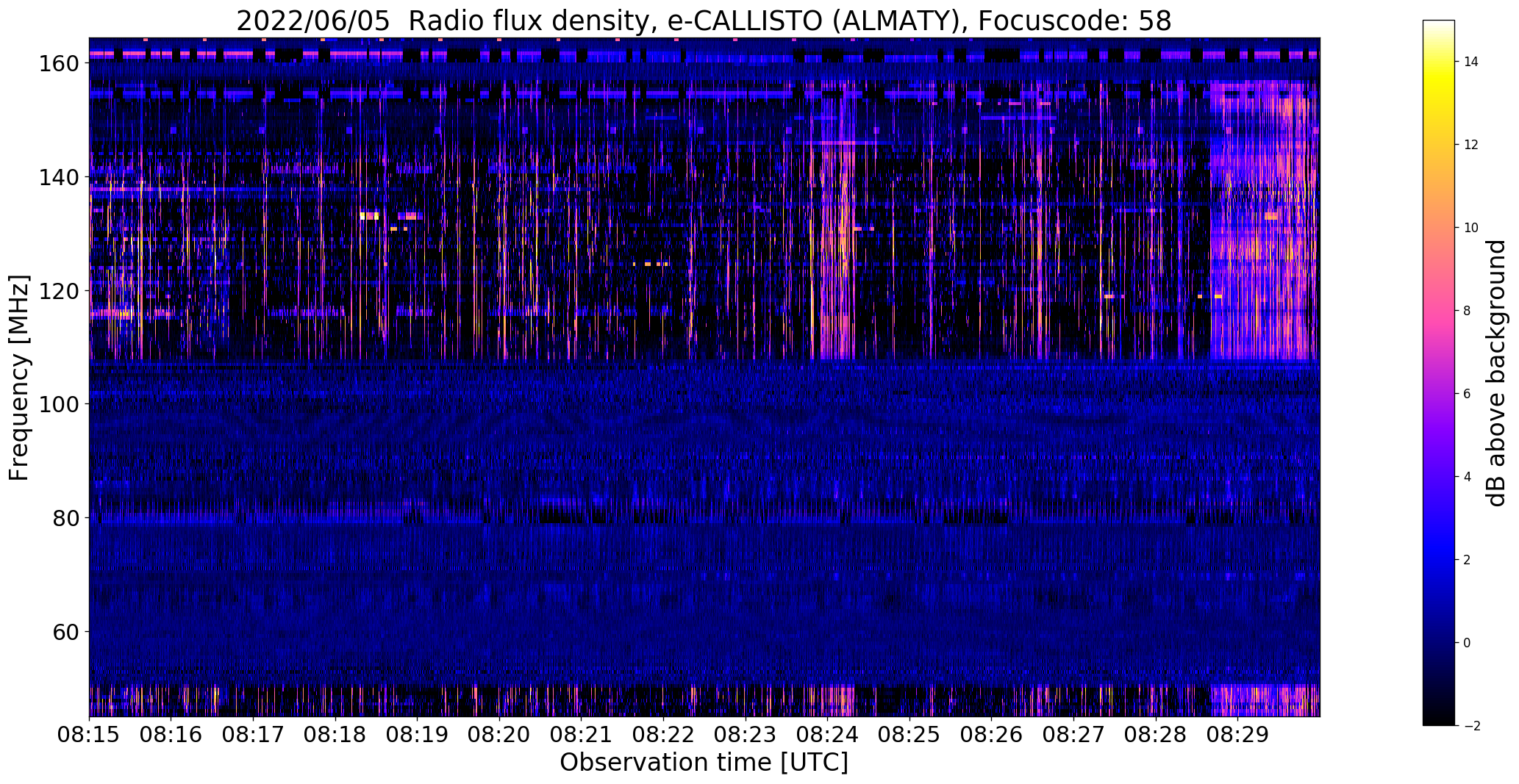The image size is (1519, 784).
Task: Click the 160 frequency tick label
Action: [59, 63]
